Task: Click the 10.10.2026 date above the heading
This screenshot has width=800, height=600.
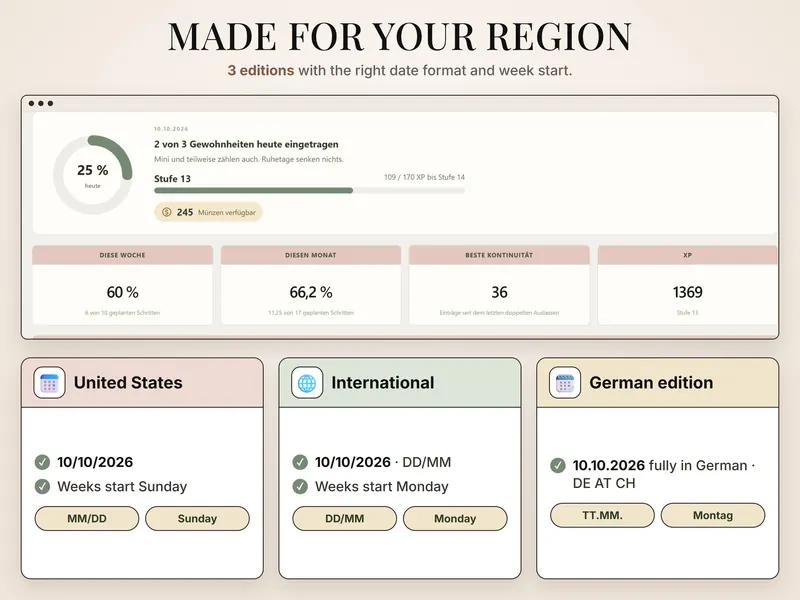Action: (171, 129)
